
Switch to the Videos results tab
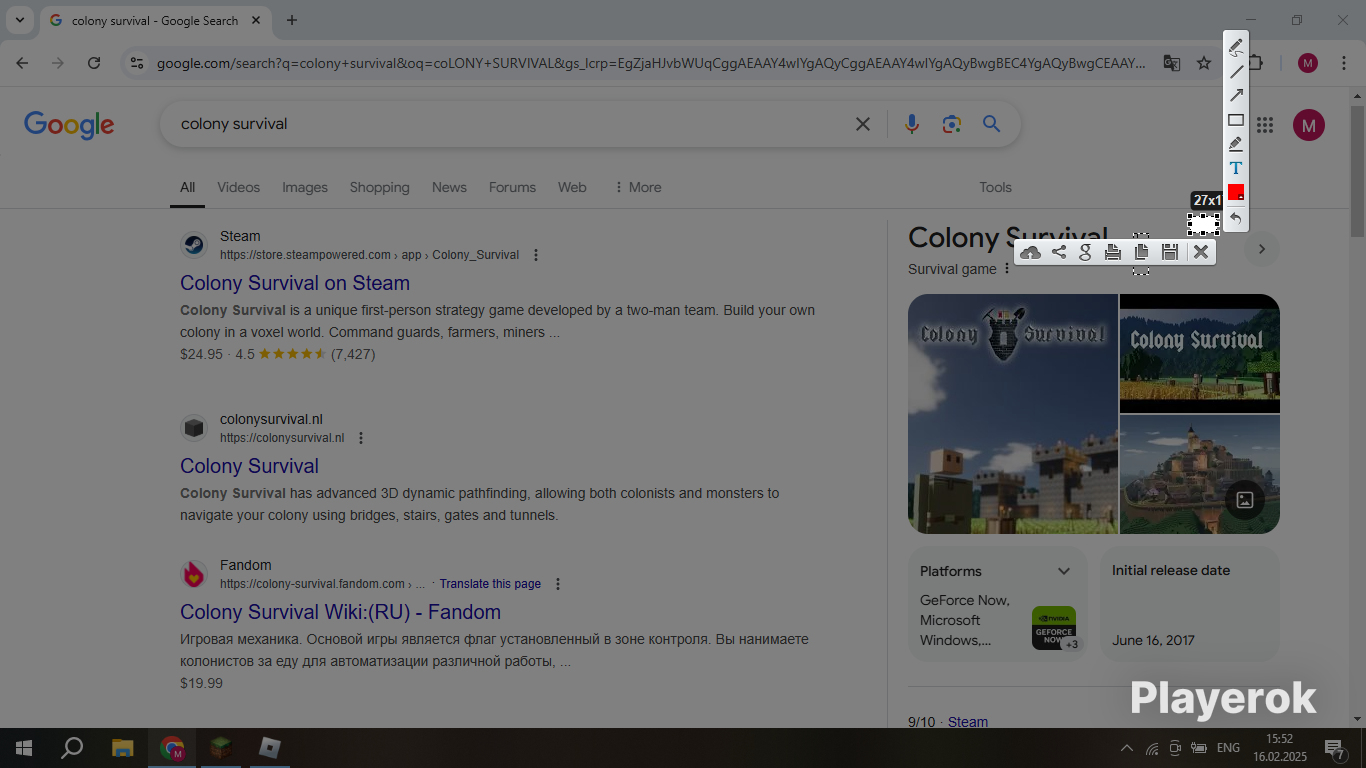coord(238,187)
